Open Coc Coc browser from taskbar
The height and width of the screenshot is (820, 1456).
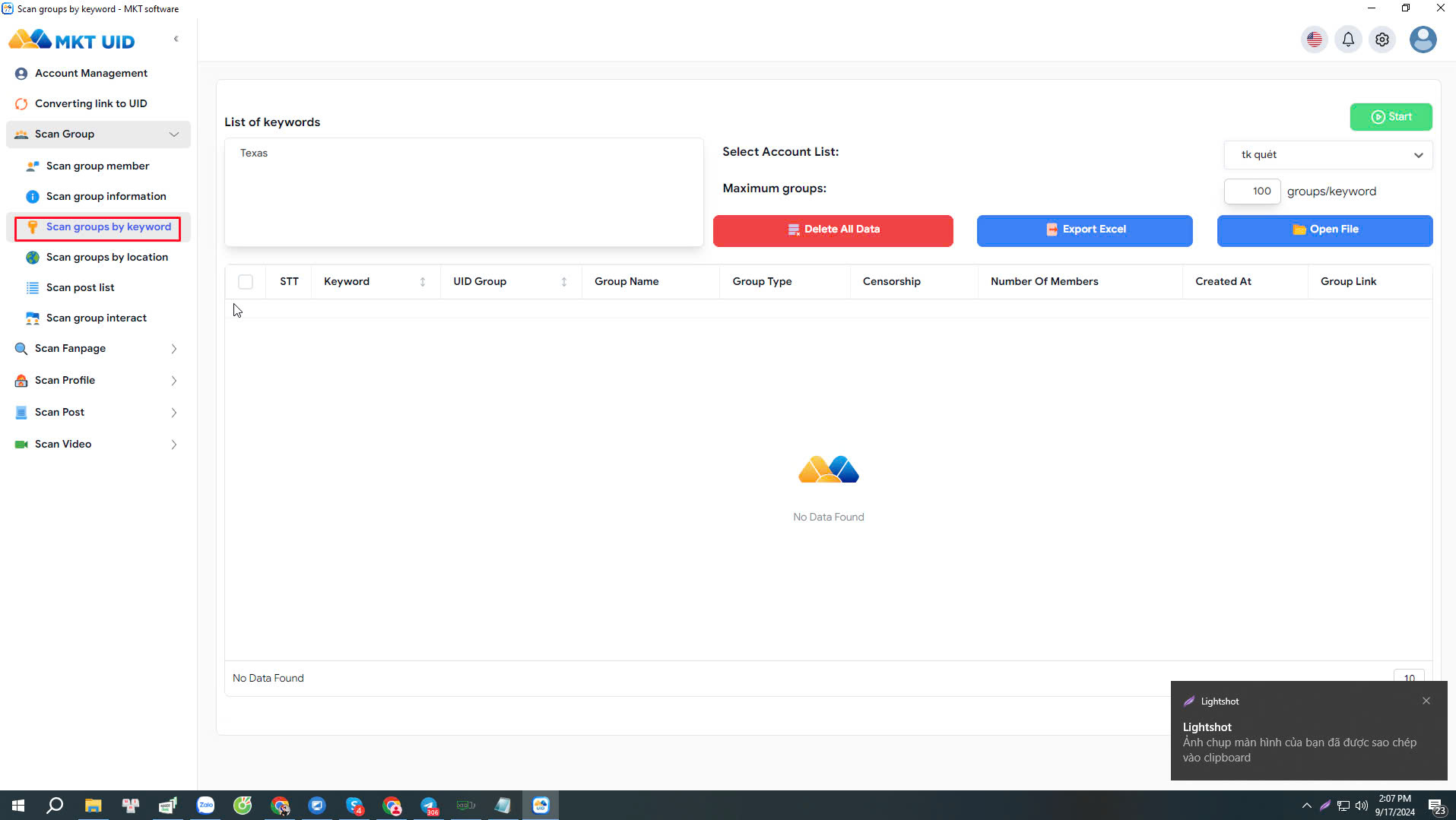click(243, 806)
